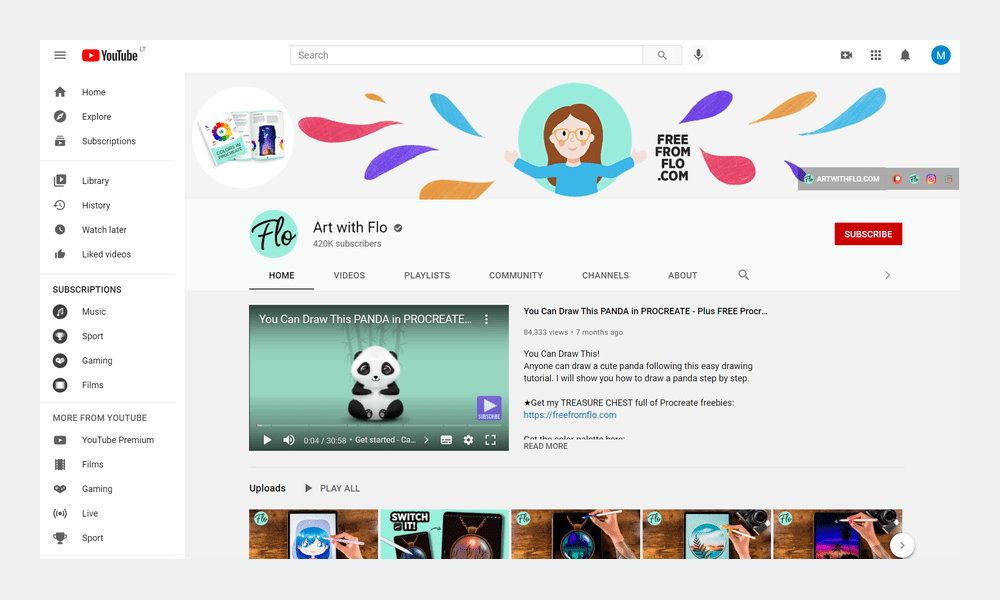Expand the video chapter list chevron
This screenshot has height=600, width=1000.
(x=427, y=440)
